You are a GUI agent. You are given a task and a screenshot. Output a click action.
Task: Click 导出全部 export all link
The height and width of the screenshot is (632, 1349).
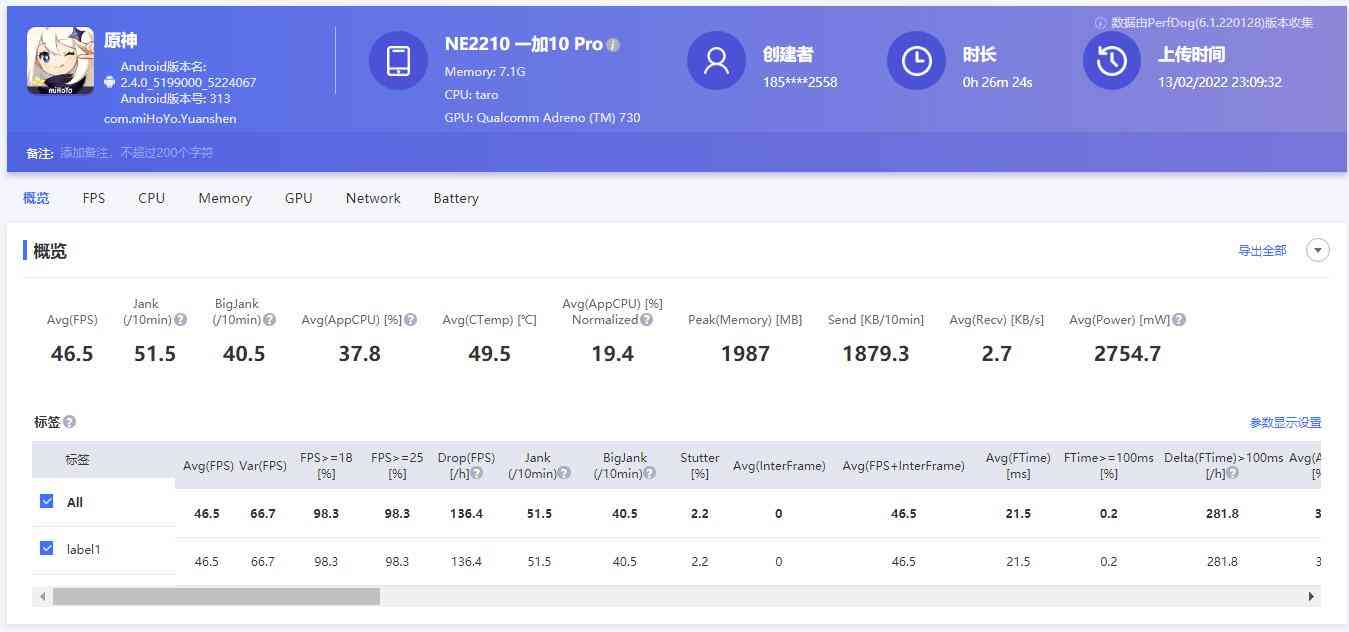1262,251
